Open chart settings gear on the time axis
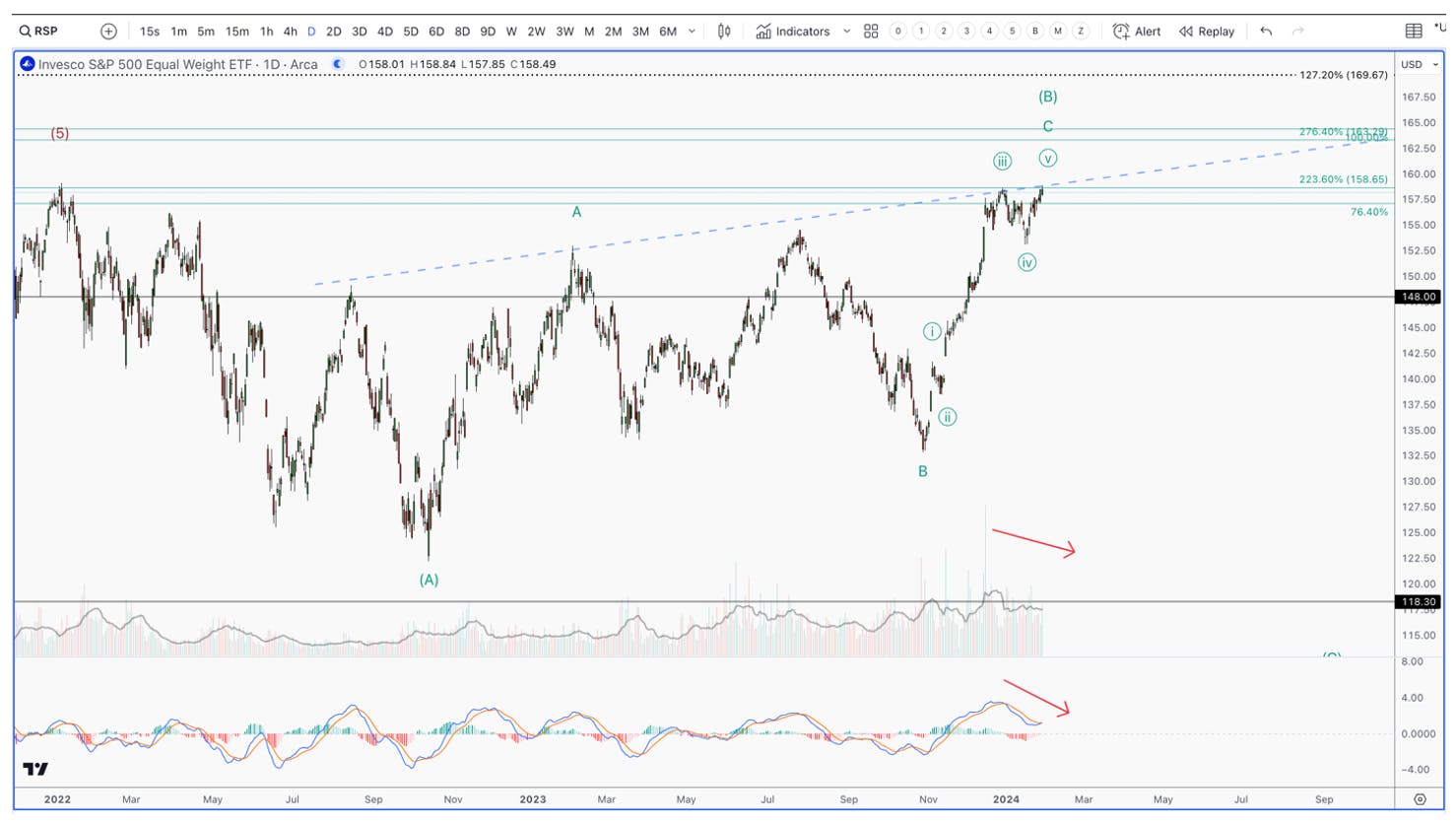This screenshot has height=822, width=1456. [1420, 799]
